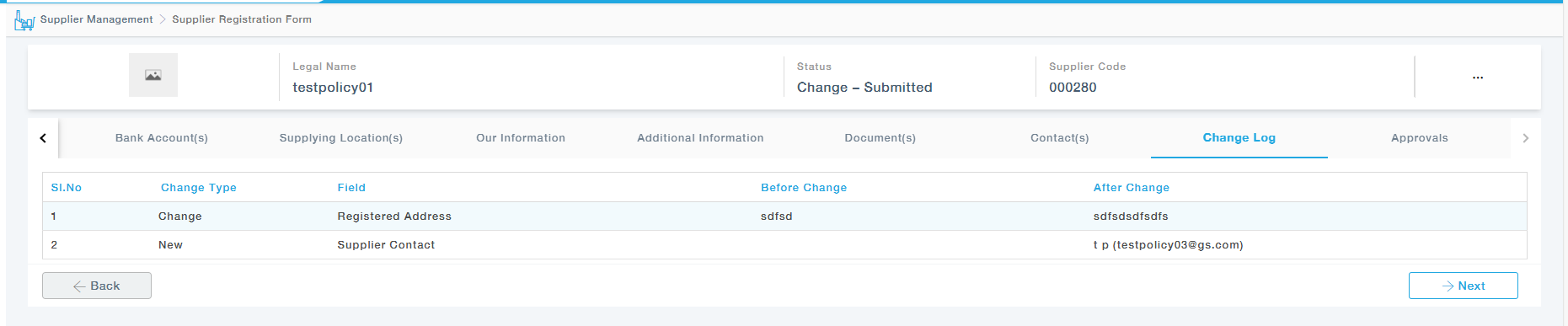The height and width of the screenshot is (326, 1568).
Task: Switch to the Approvals tab
Action: tap(1420, 138)
